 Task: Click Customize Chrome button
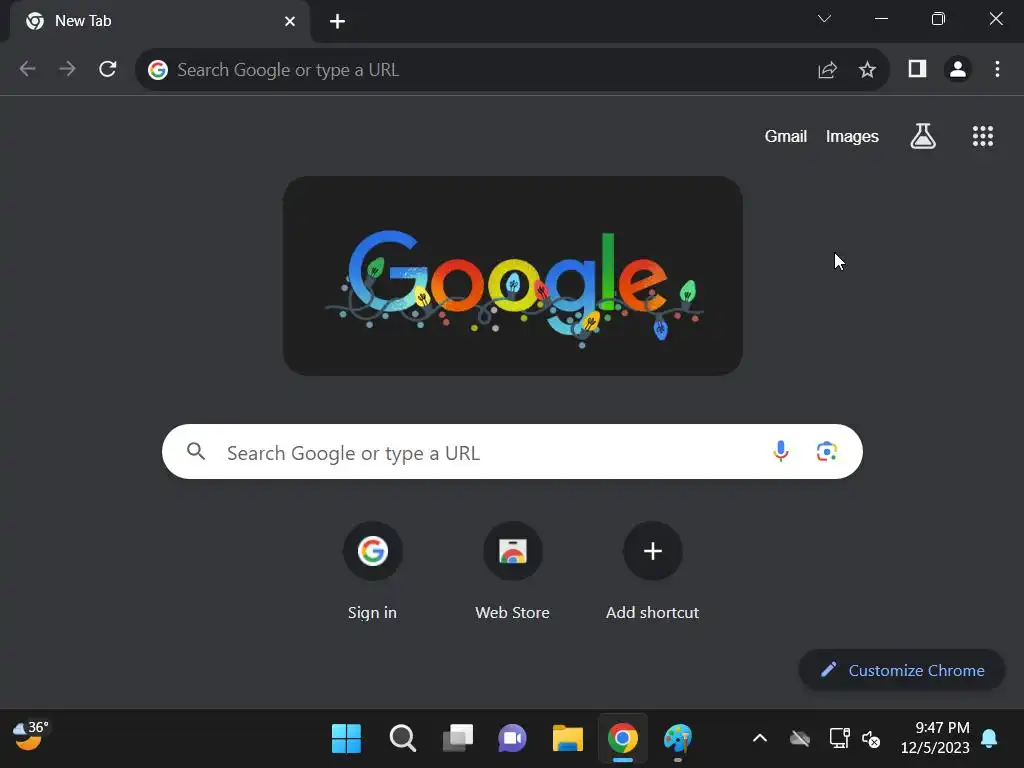click(x=902, y=670)
